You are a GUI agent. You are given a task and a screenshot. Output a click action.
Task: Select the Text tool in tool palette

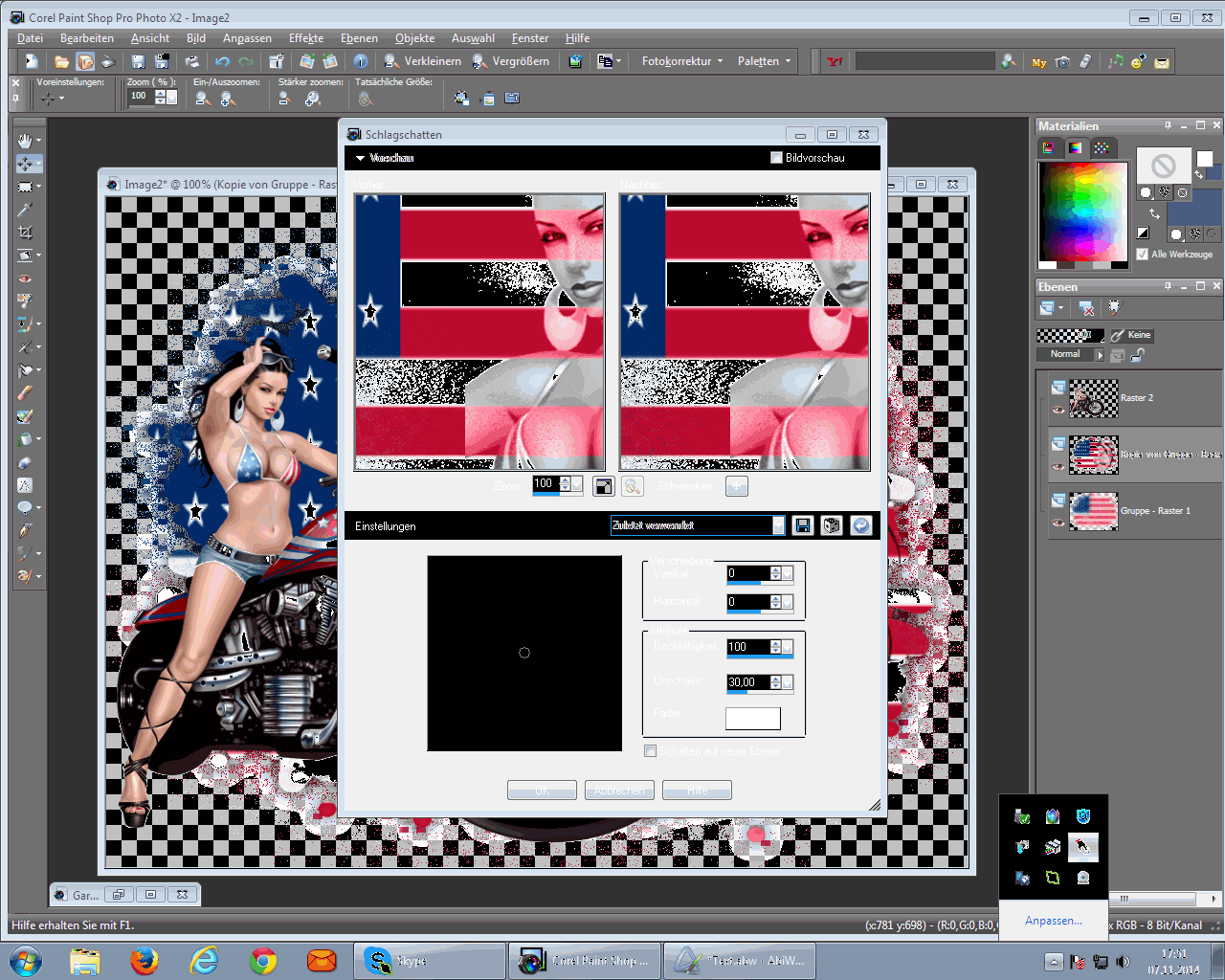pos(25,485)
